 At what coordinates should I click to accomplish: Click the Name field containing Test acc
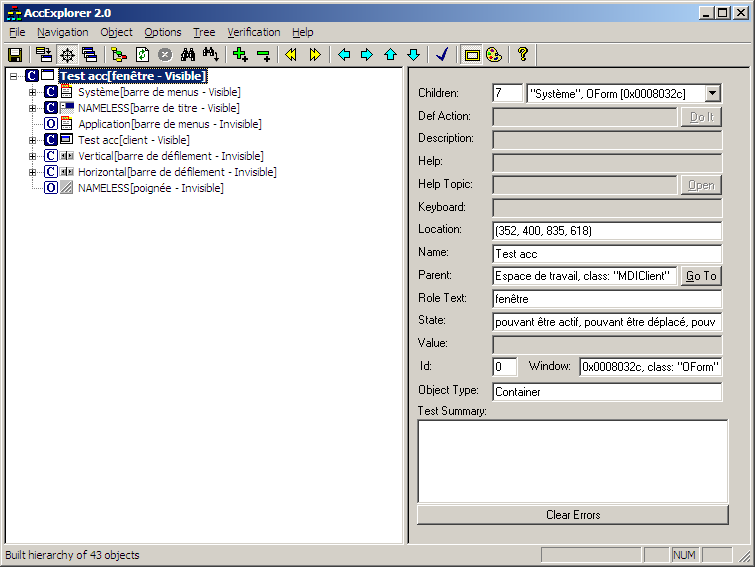pos(606,254)
